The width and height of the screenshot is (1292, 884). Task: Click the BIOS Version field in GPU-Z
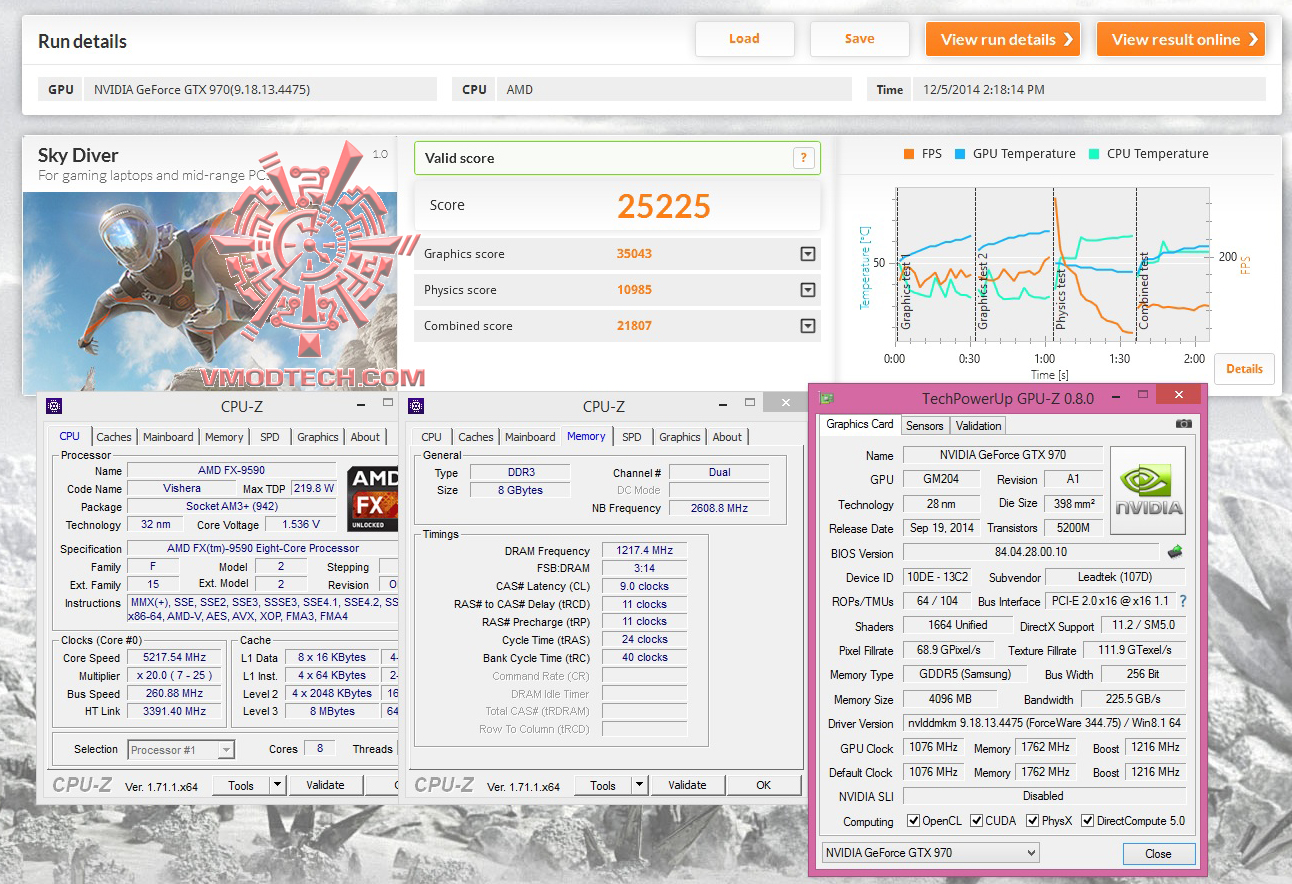tap(1032, 552)
